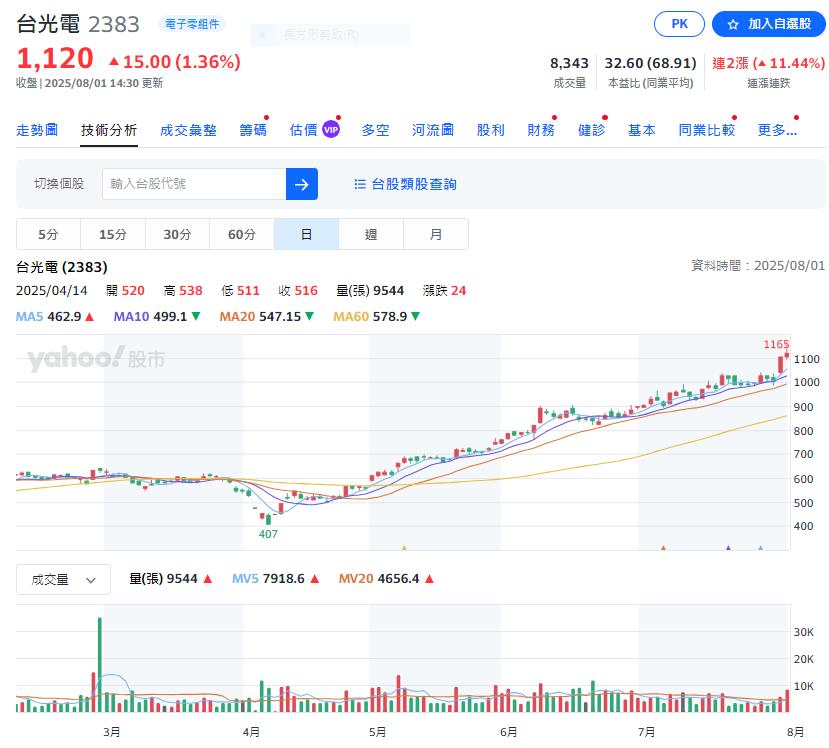The width and height of the screenshot is (829, 748).
Task: Open the 估價 tab
Action: pyautogui.click(x=303, y=130)
